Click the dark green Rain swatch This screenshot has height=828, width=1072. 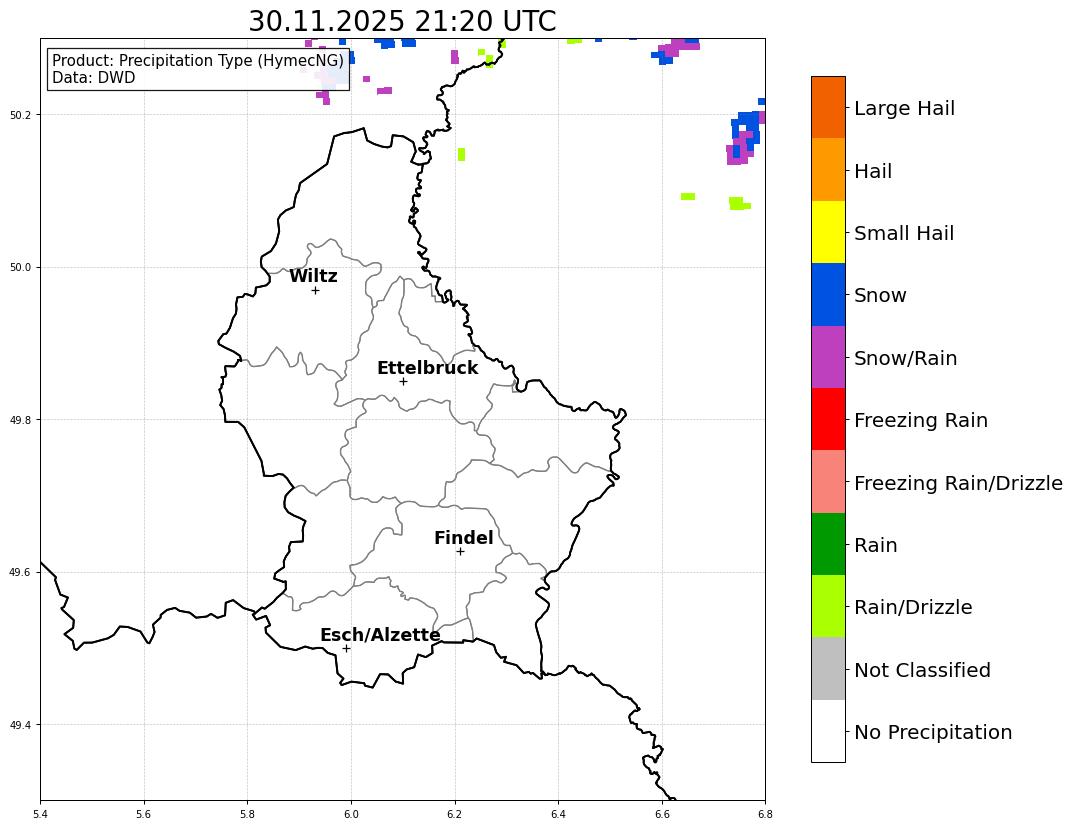828,544
